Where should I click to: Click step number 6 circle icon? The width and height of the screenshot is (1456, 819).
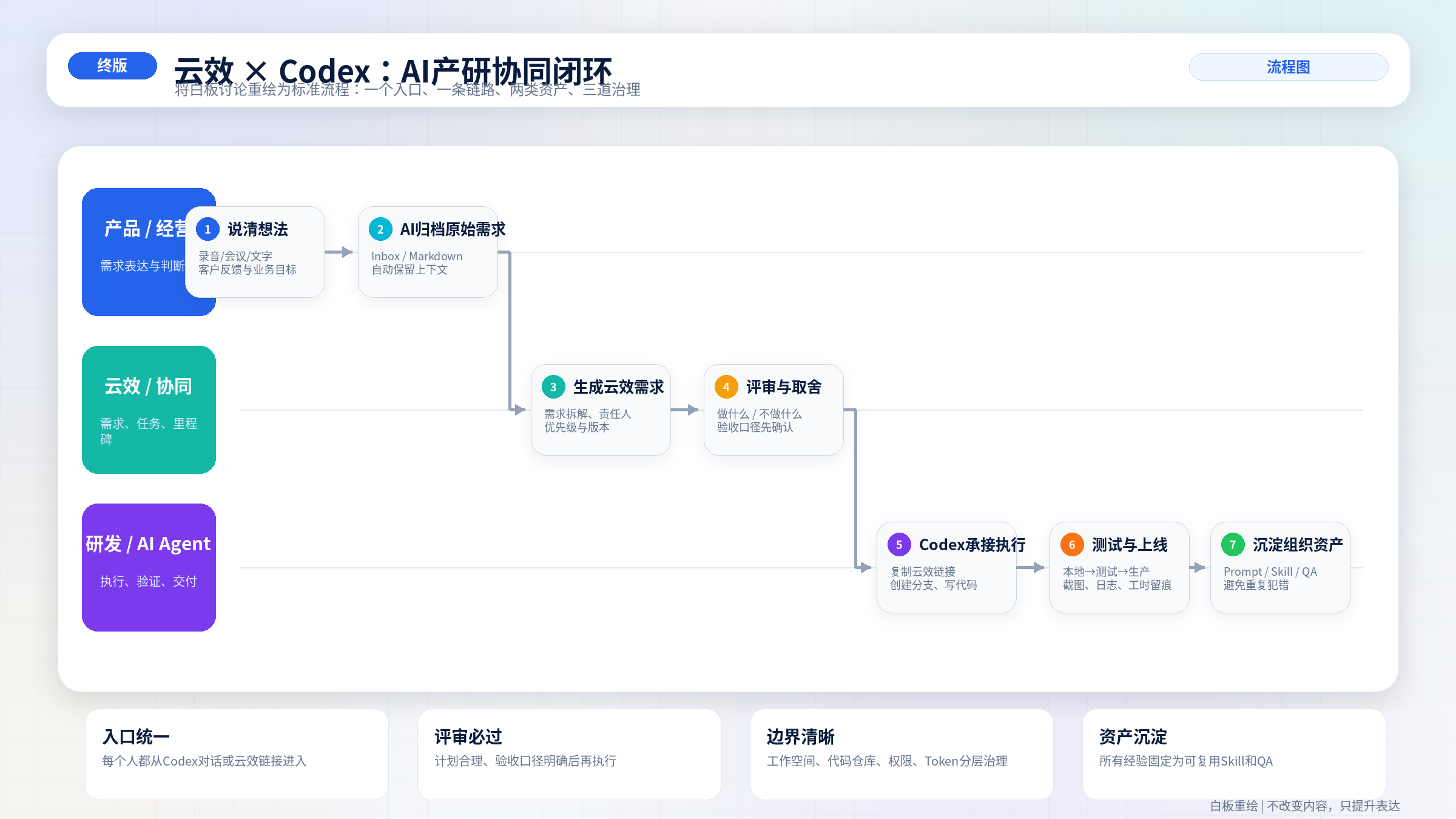click(1072, 545)
